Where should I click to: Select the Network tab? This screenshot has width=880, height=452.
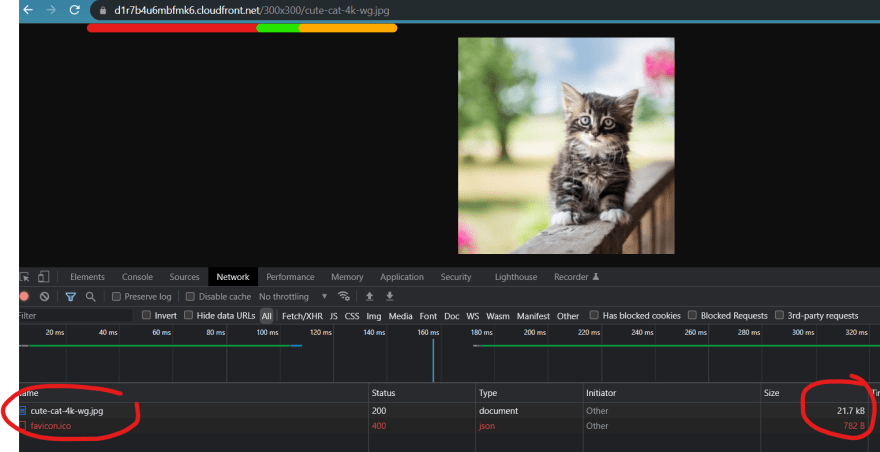(233, 277)
